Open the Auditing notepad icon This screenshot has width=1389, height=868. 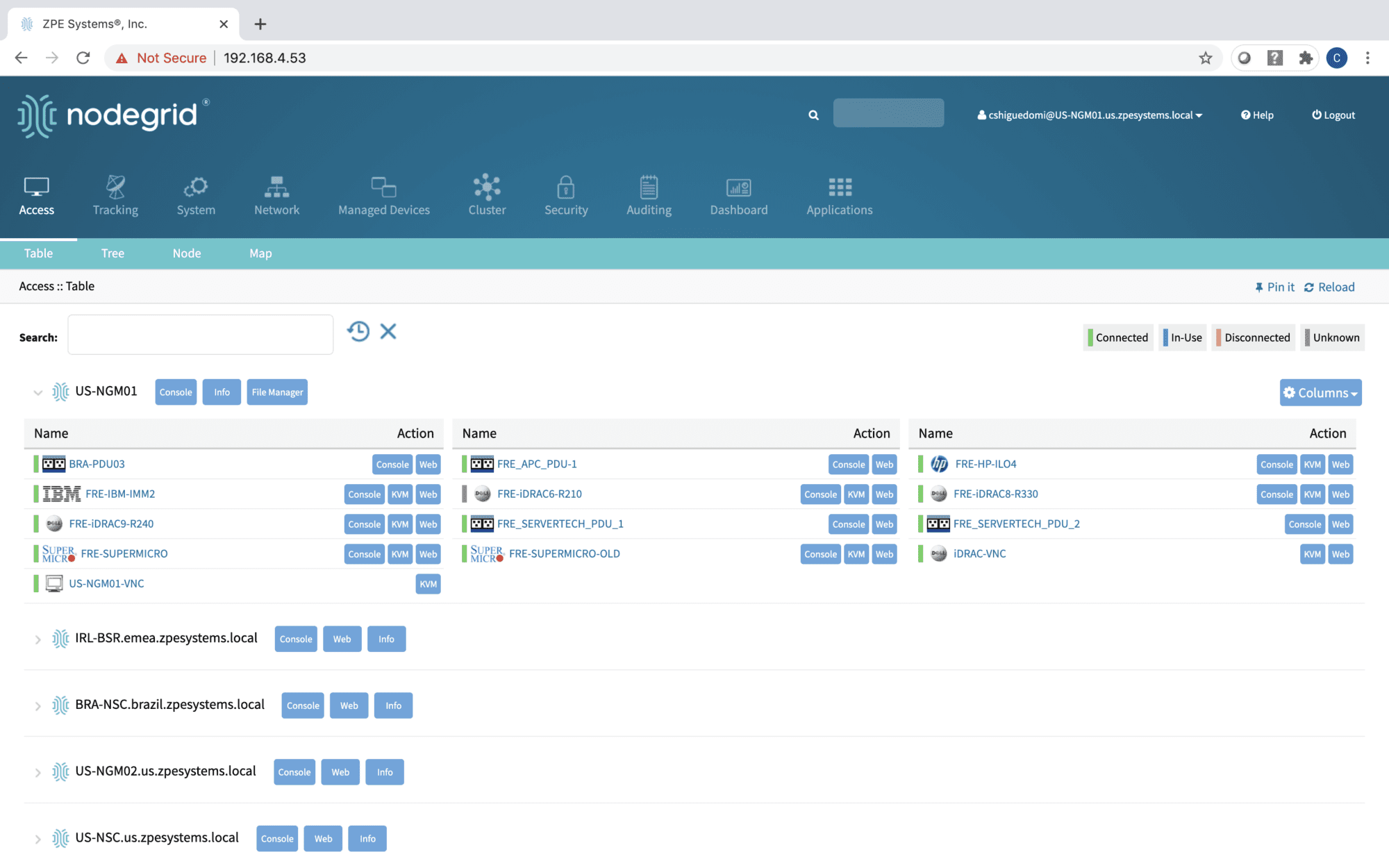coord(649,187)
